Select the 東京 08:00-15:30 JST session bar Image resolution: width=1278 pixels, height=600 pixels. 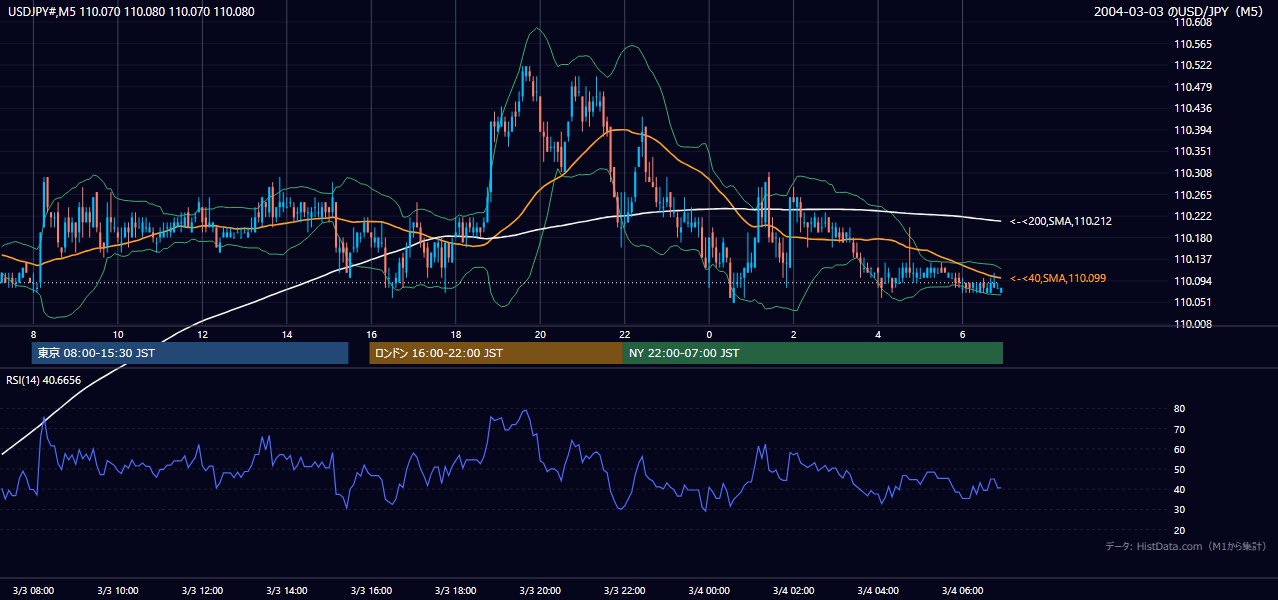(190, 353)
